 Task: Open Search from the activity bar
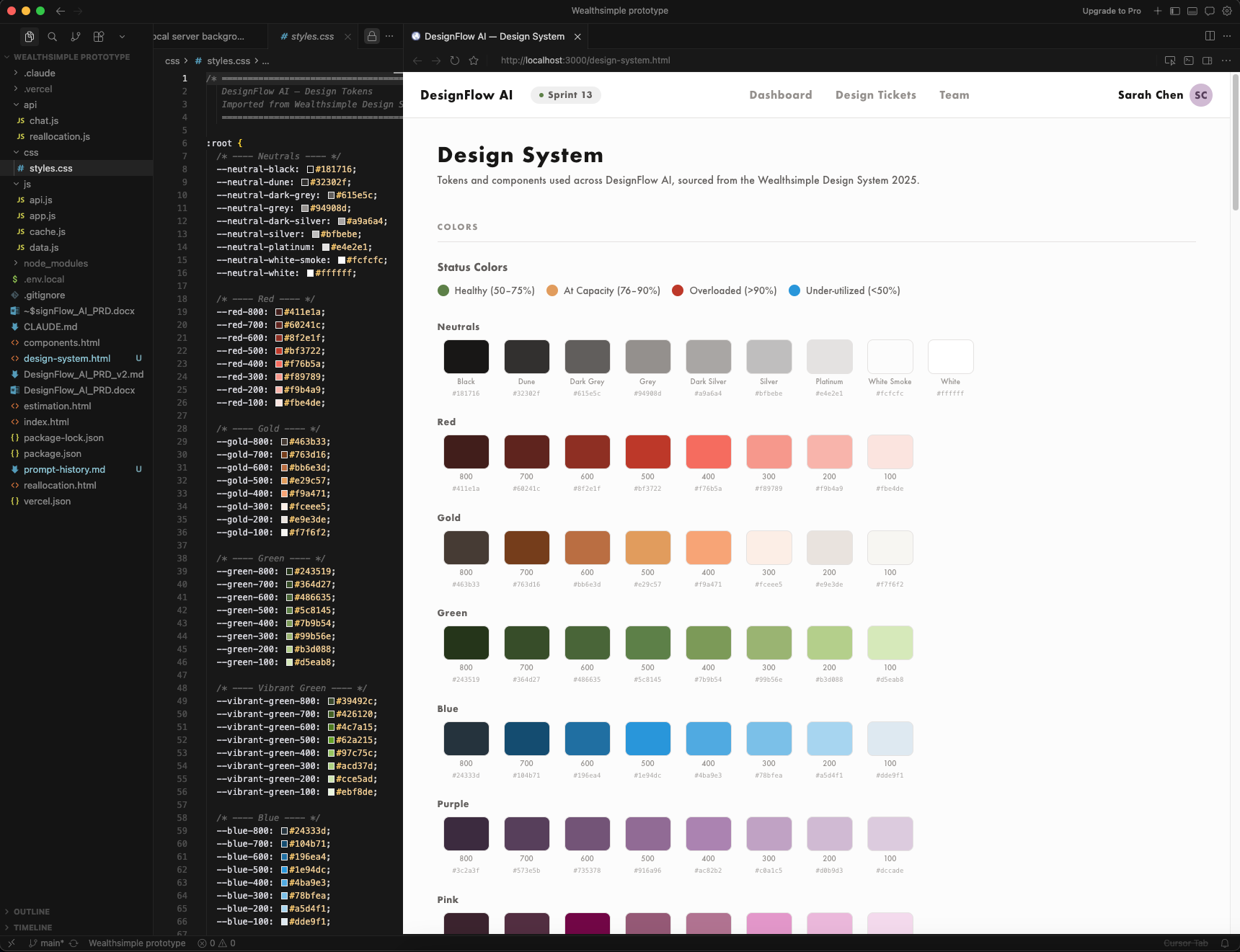52,36
